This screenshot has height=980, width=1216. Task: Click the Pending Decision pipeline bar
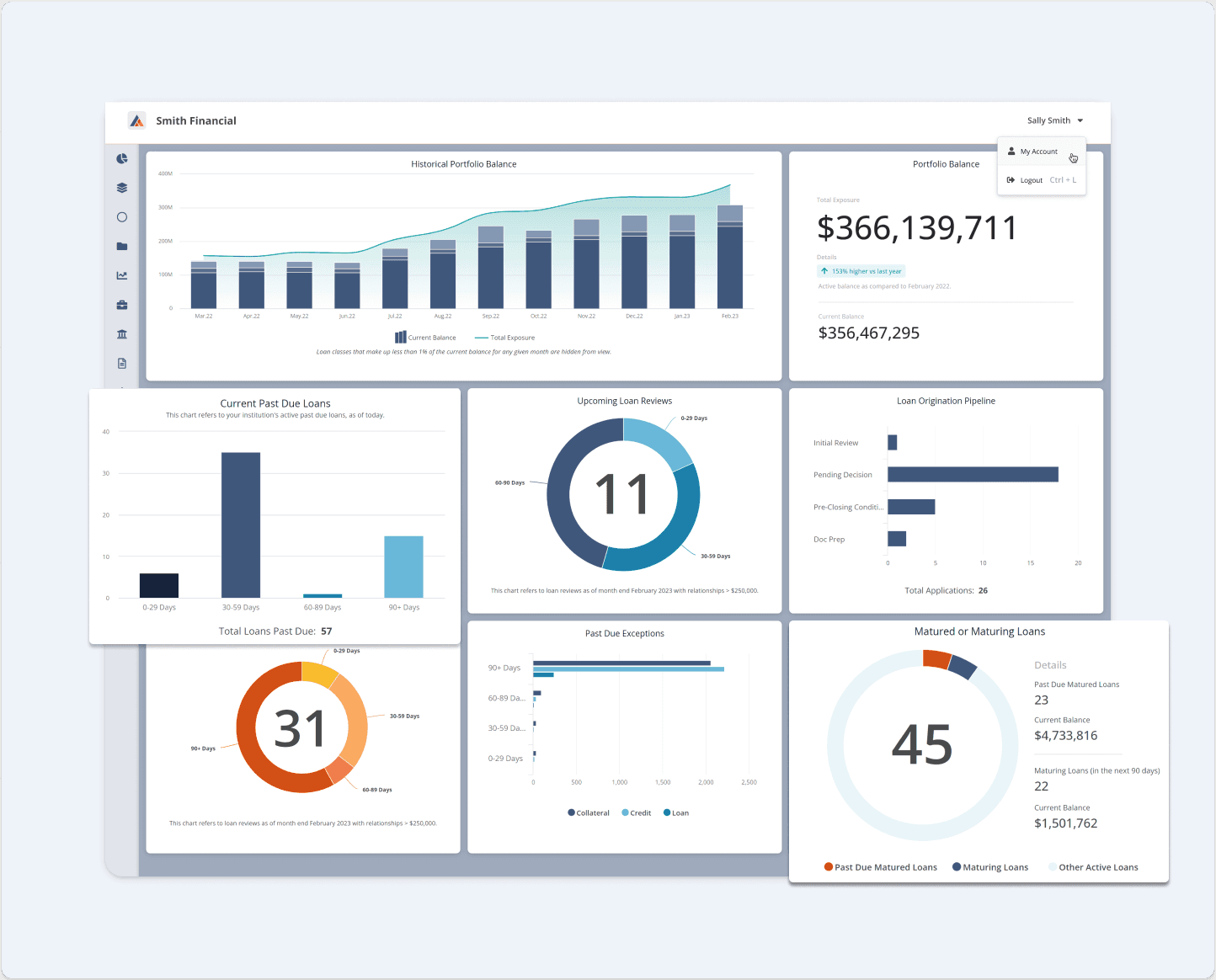click(x=973, y=475)
